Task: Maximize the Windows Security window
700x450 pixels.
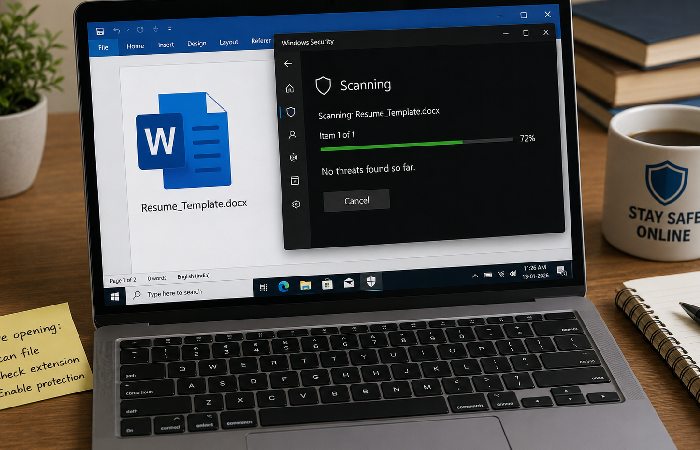Action: click(525, 33)
